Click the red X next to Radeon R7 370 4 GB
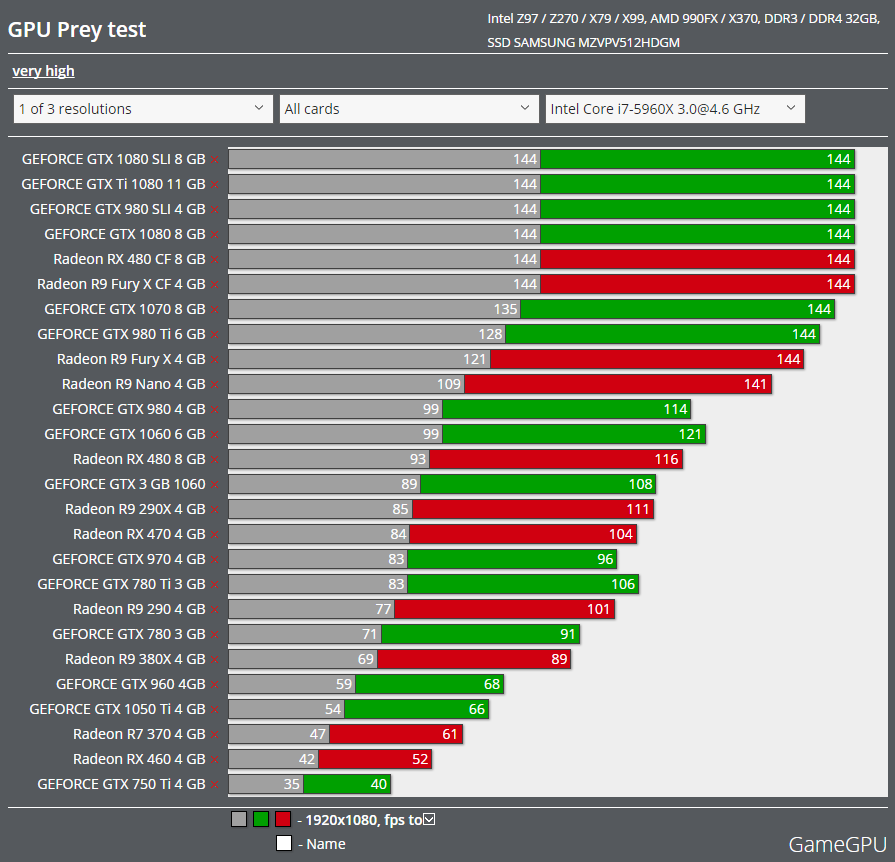This screenshot has height=862, width=895. click(215, 735)
